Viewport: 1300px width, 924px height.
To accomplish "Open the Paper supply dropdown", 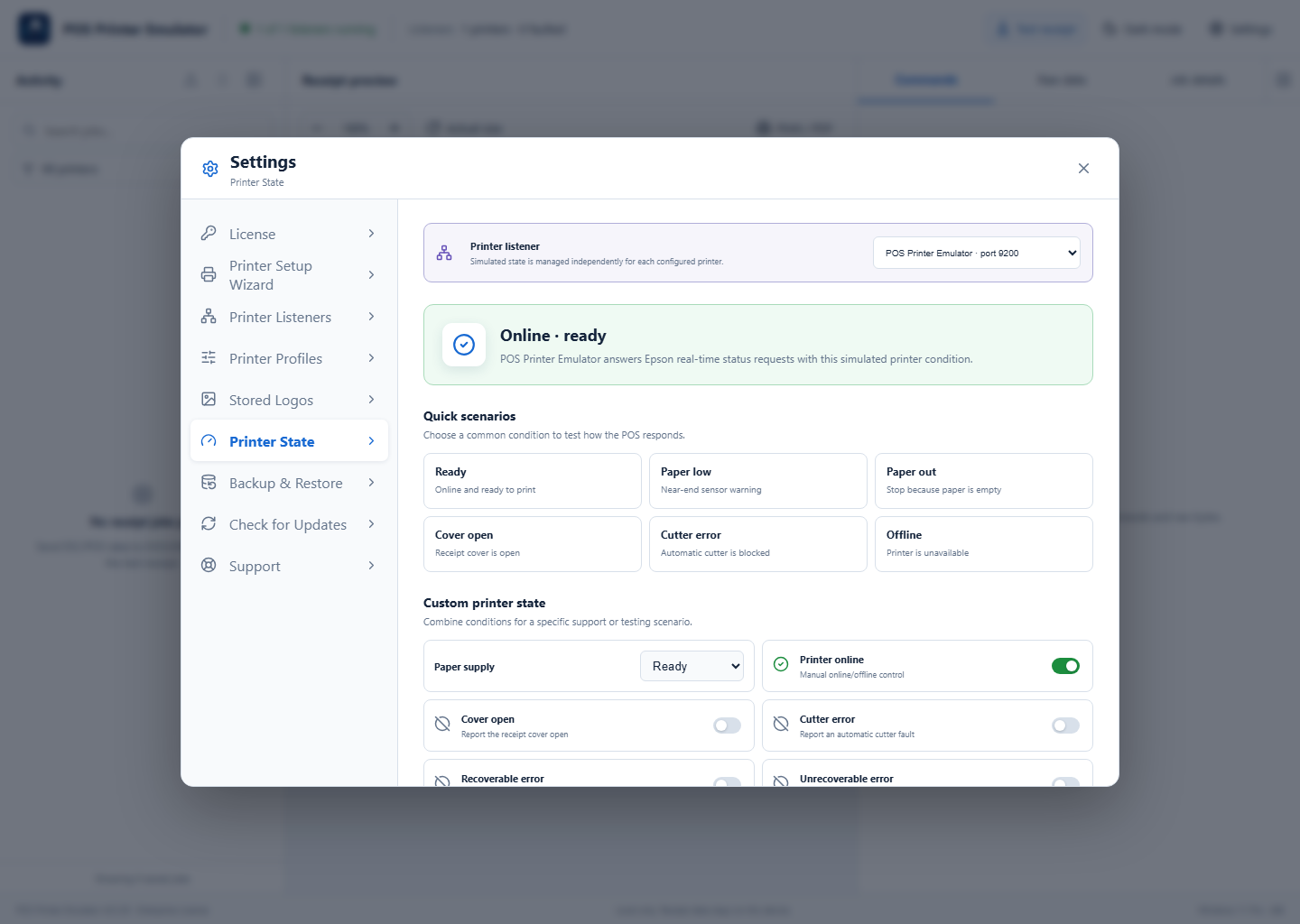I will (x=692, y=666).
